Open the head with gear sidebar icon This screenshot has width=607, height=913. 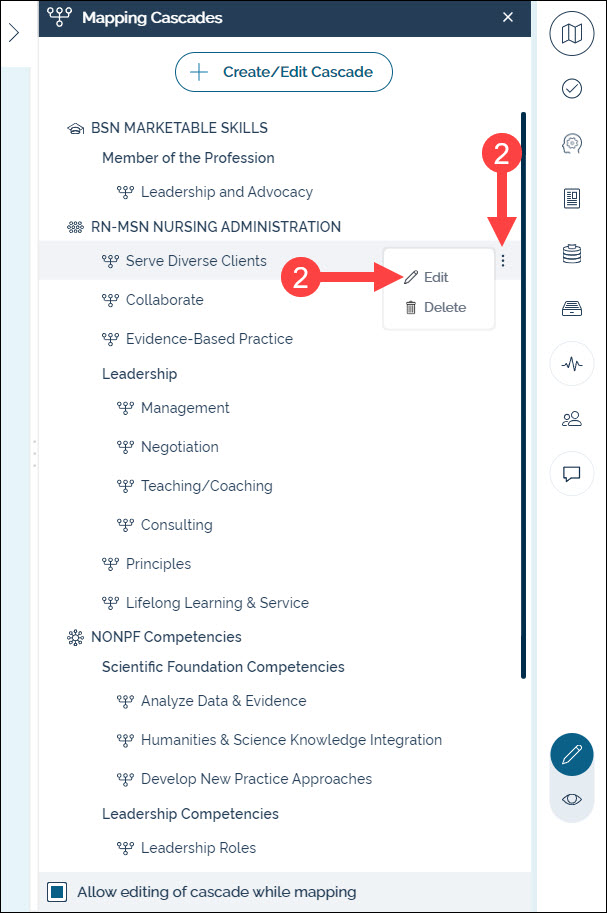point(572,144)
